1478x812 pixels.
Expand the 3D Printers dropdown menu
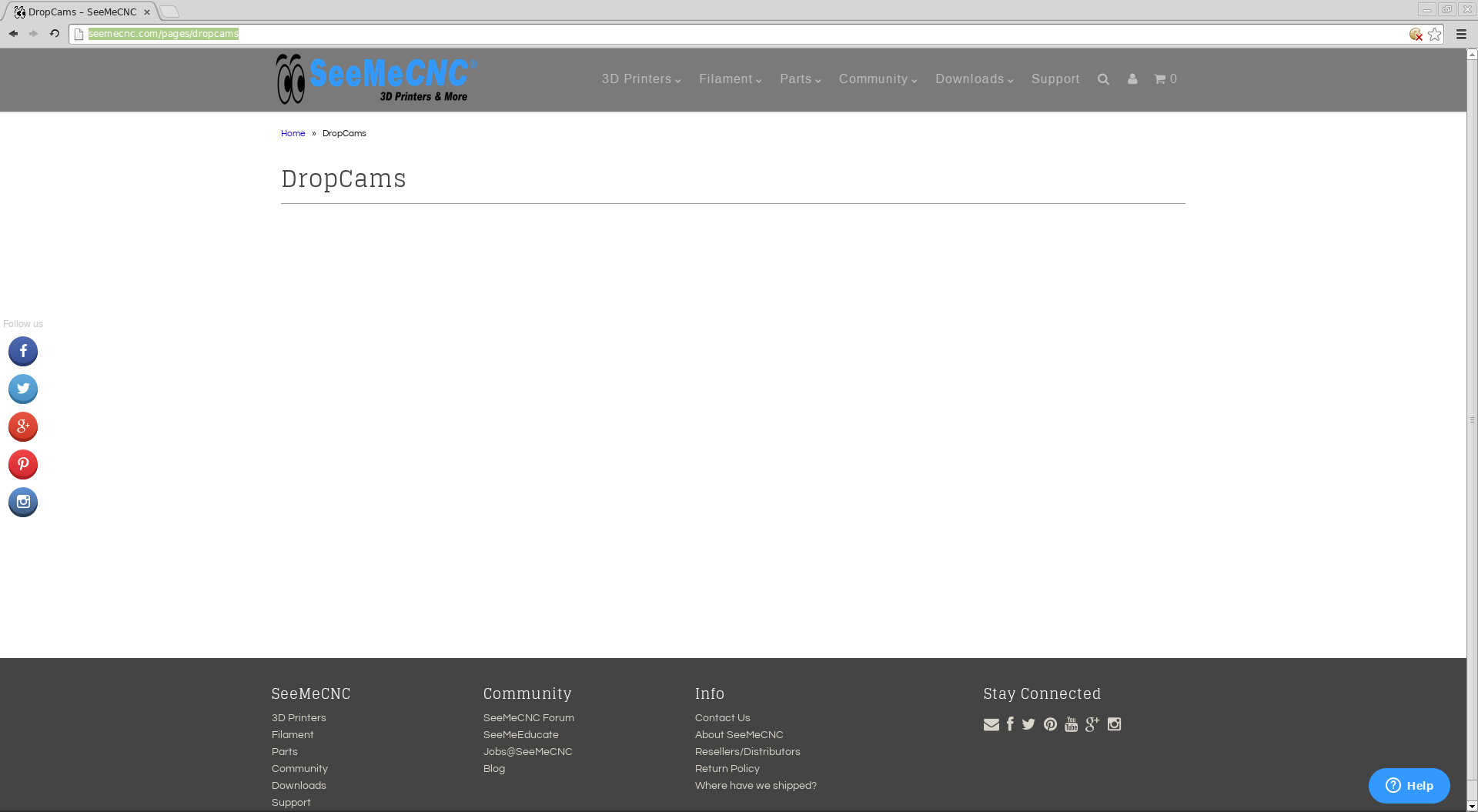click(640, 79)
